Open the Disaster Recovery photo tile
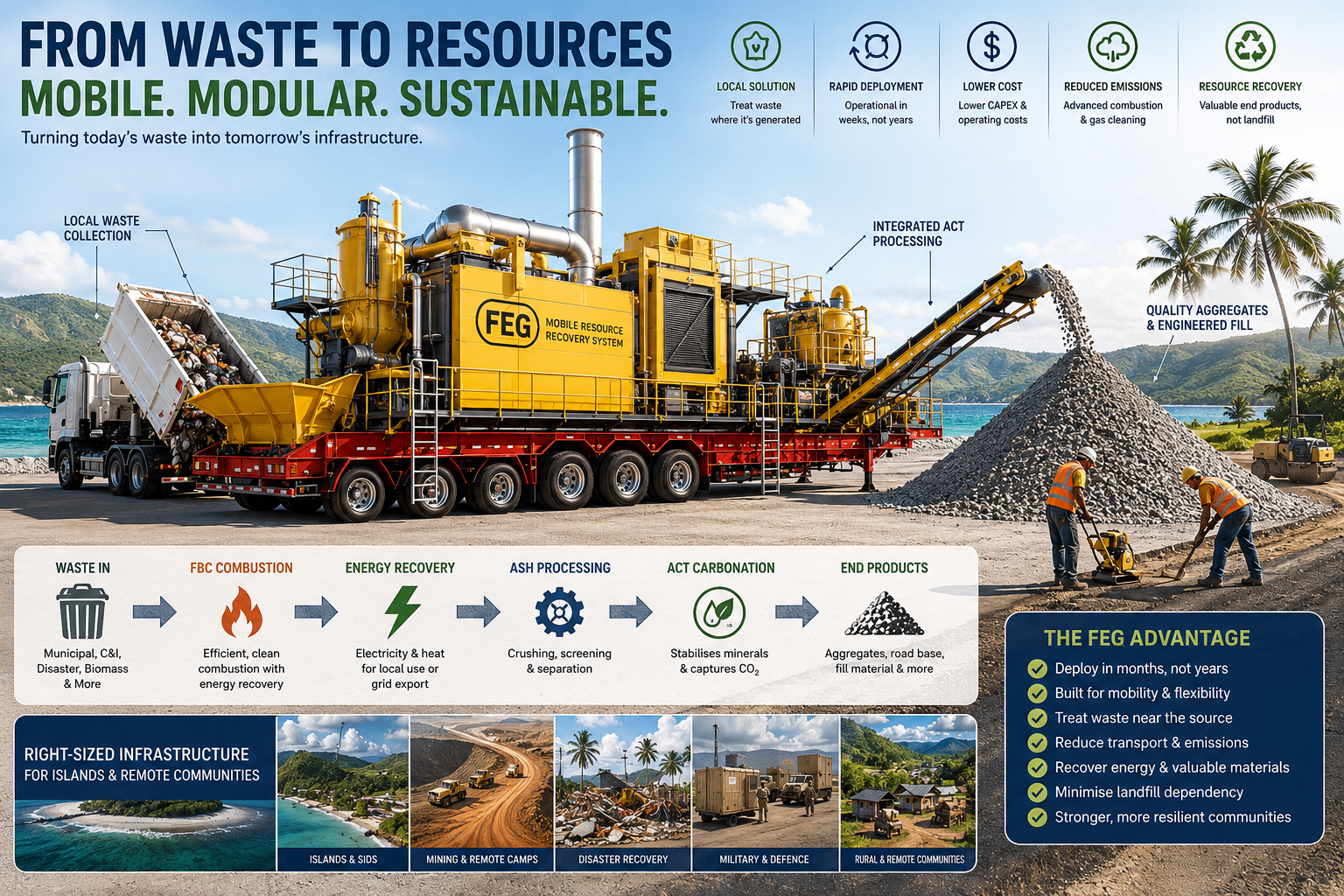The width and height of the screenshot is (1344, 896). pyautogui.click(x=623, y=793)
